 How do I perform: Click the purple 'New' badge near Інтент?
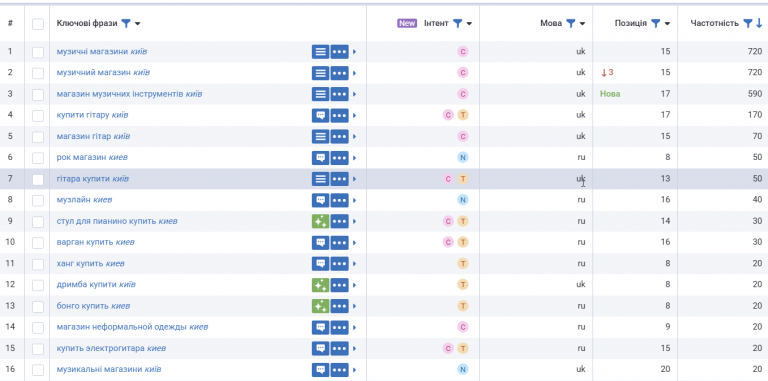(x=407, y=23)
